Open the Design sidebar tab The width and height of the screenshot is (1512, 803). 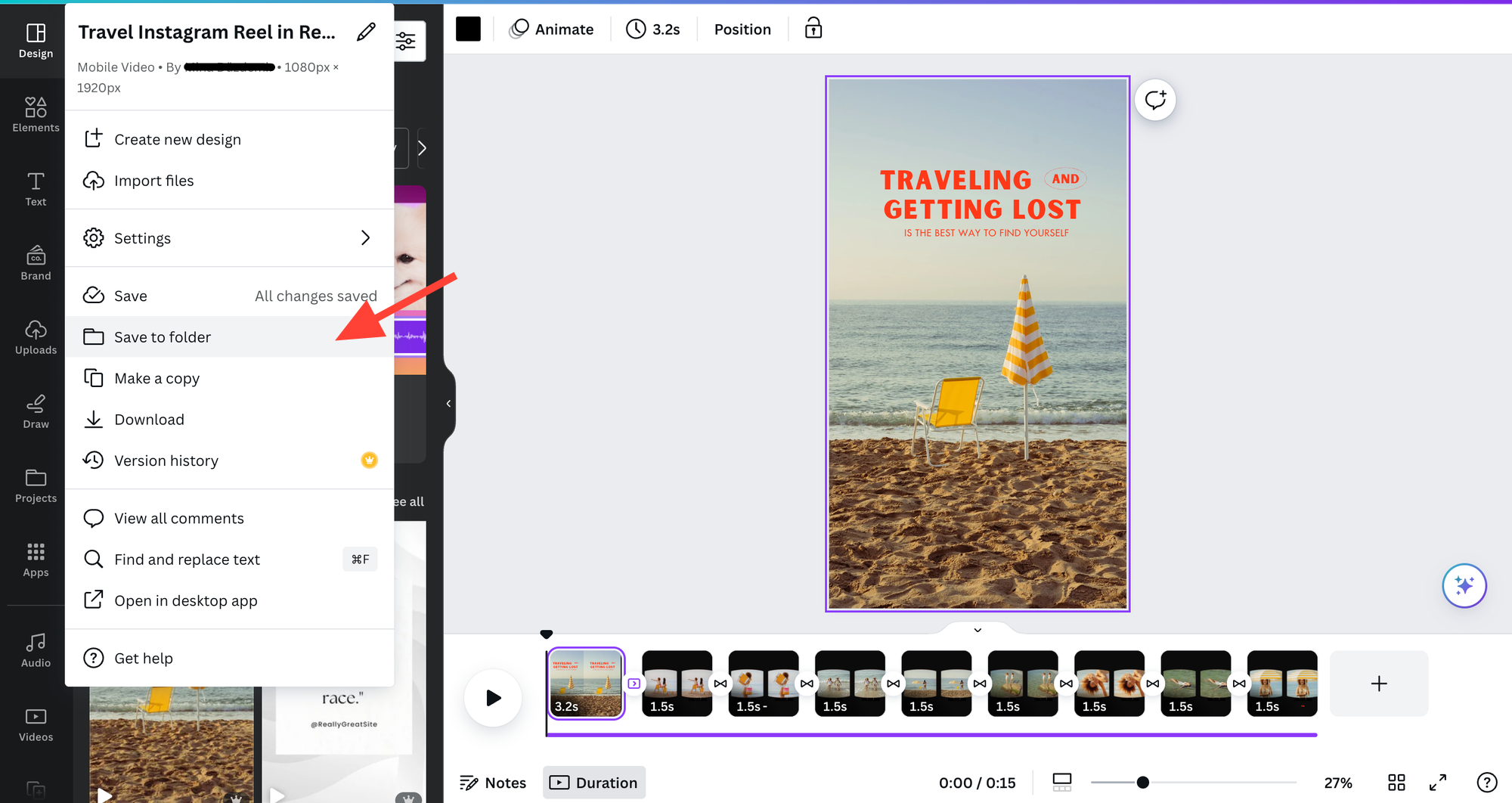(36, 41)
